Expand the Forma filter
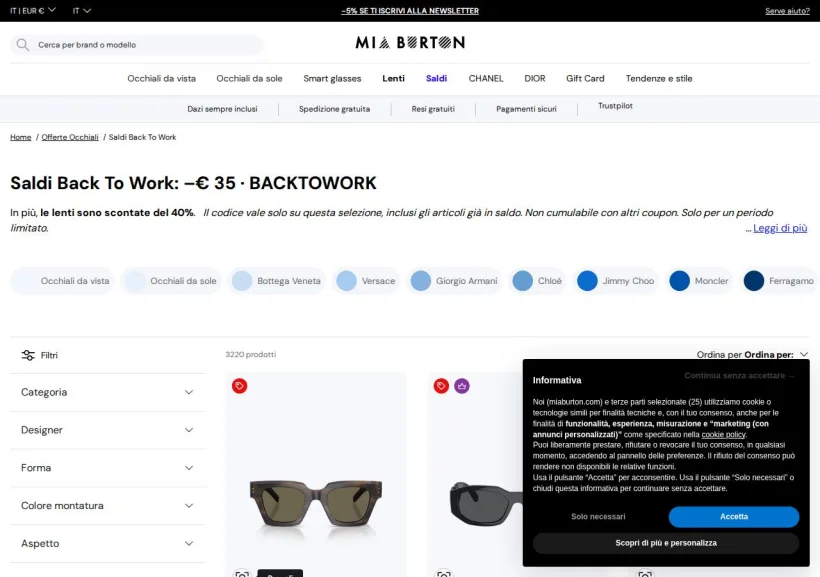The height and width of the screenshot is (577, 820). click(x=107, y=468)
